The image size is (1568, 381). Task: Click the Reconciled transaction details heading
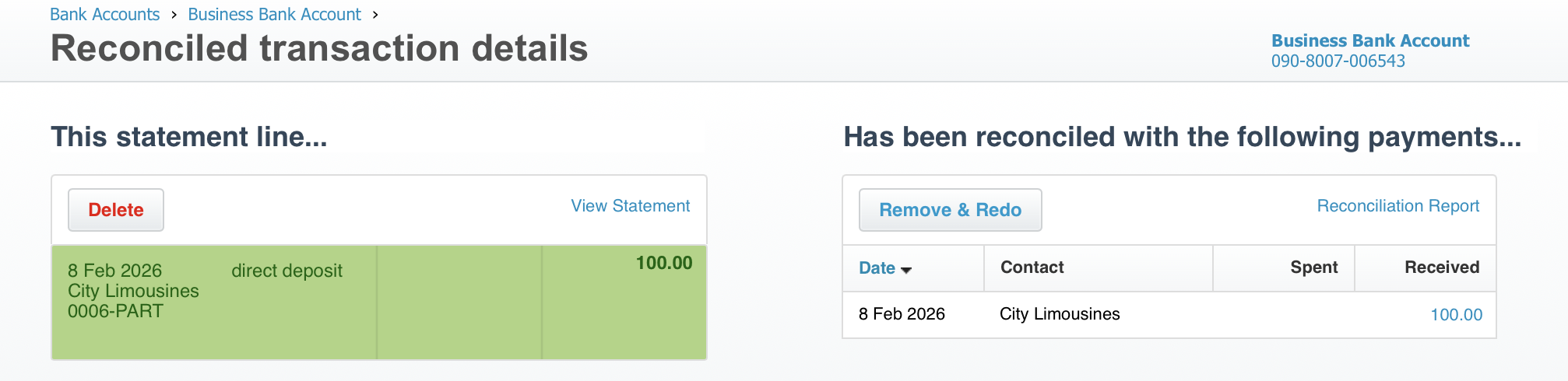(x=319, y=48)
